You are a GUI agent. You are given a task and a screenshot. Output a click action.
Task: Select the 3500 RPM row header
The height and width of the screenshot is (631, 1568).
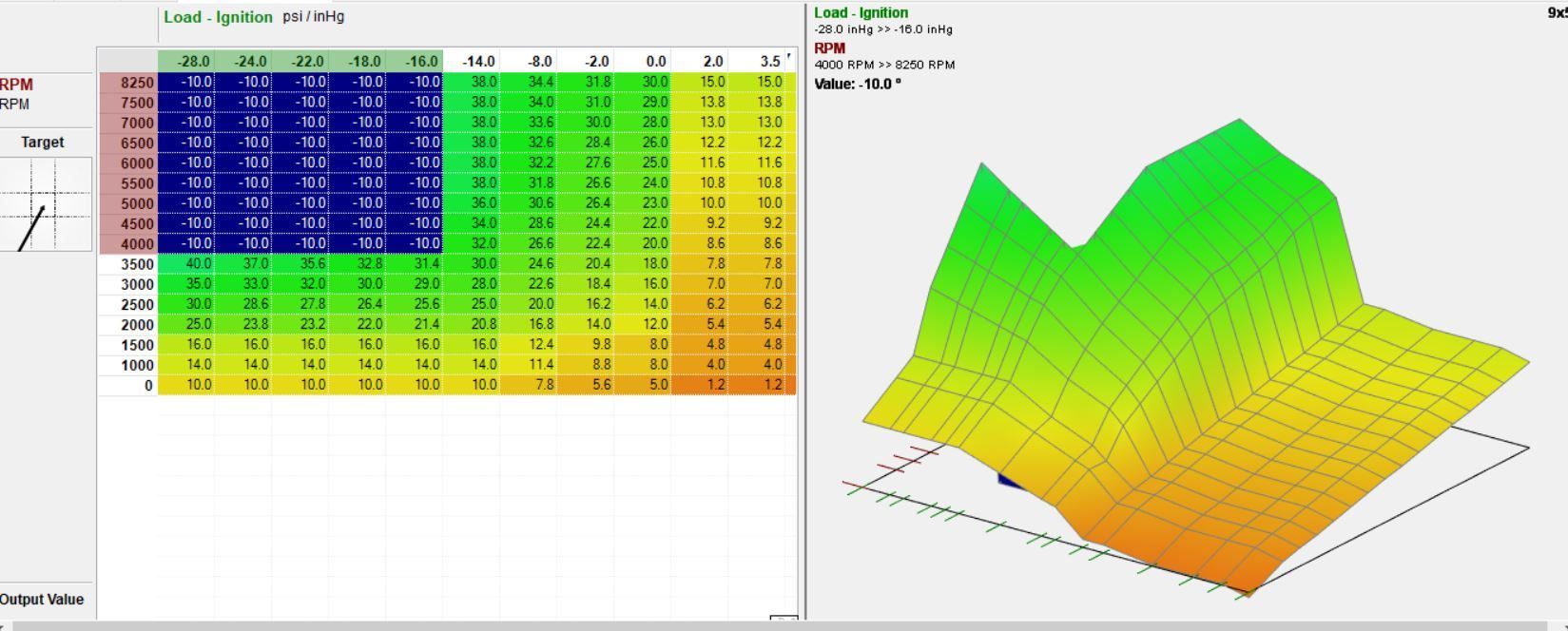tap(128, 264)
